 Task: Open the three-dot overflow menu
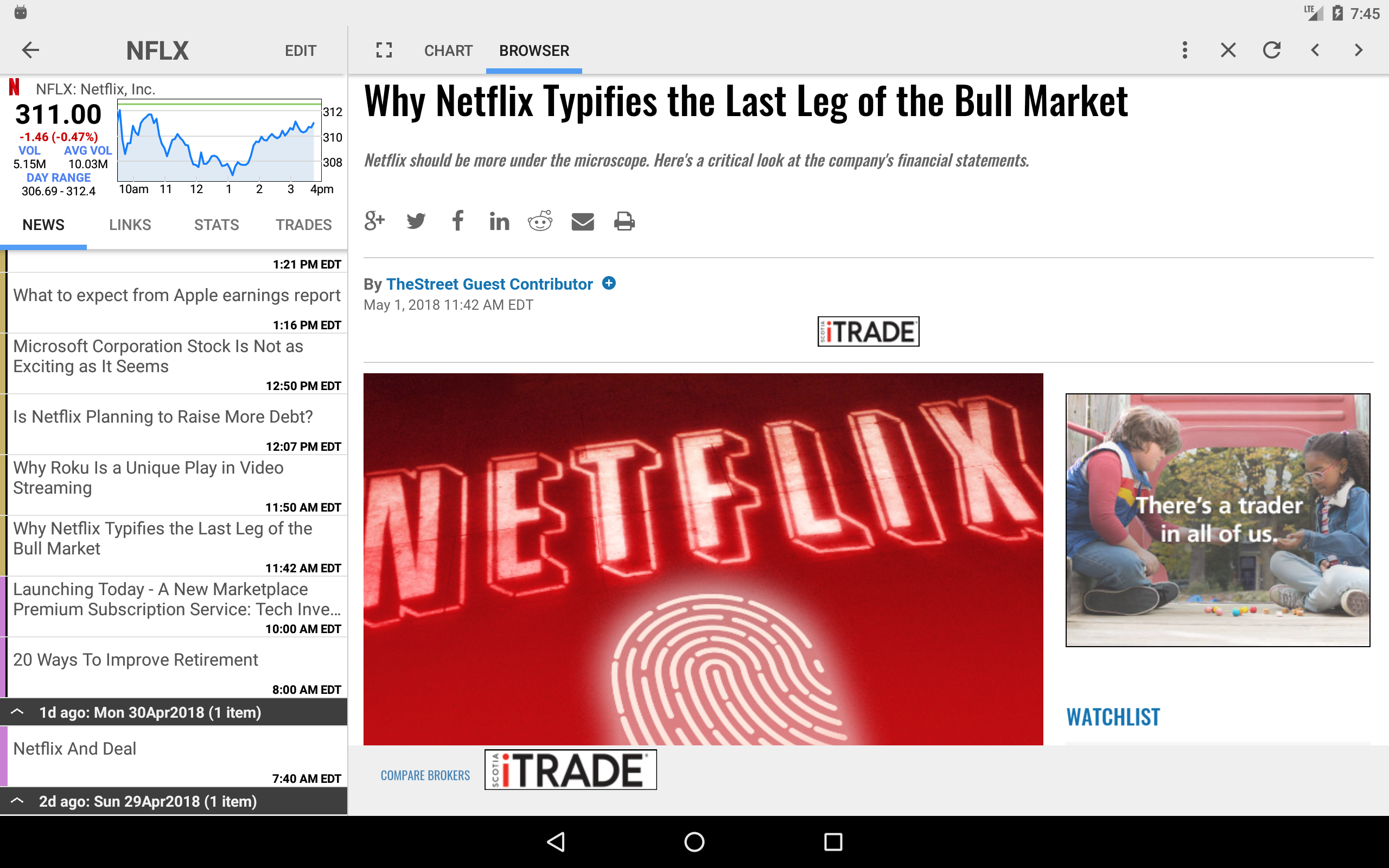tap(1184, 50)
